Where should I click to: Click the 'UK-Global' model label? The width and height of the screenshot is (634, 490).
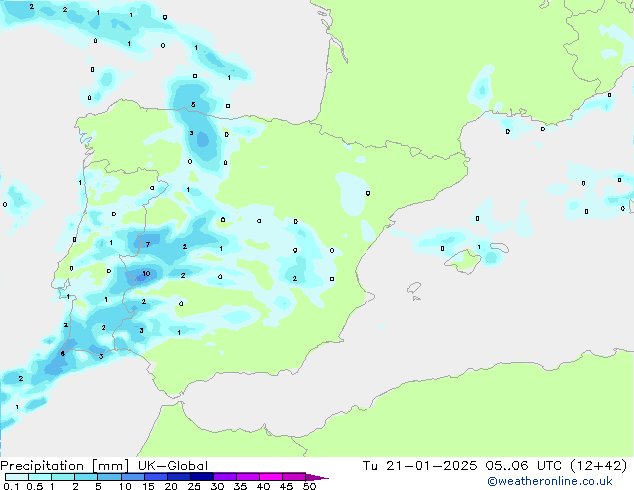point(173,466)
